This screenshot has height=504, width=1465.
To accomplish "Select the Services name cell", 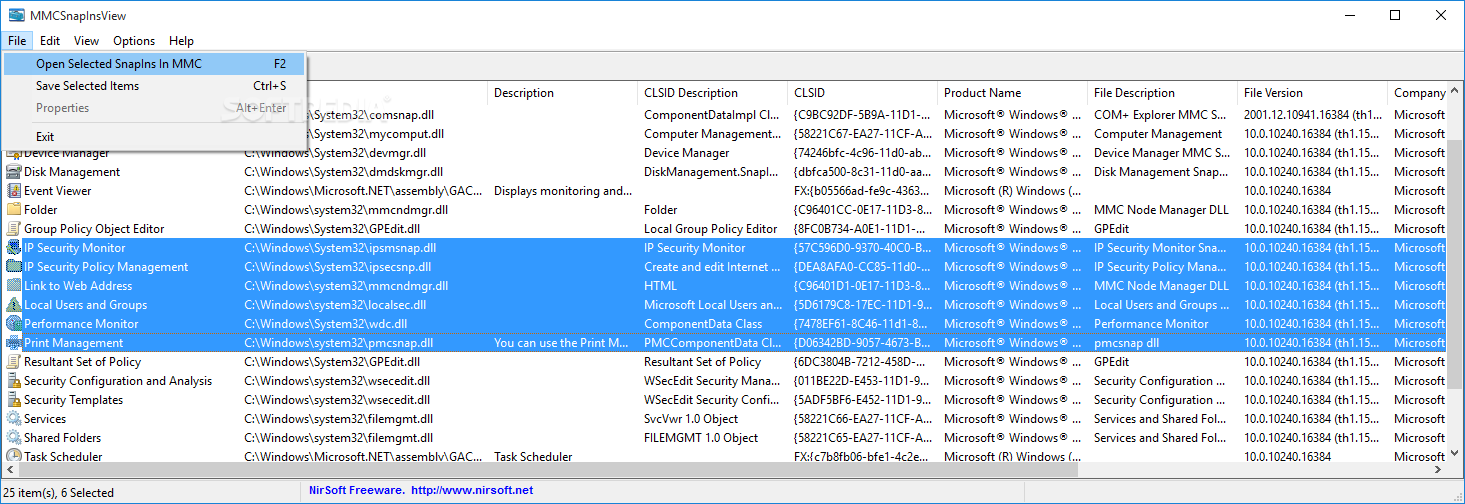I will [45, 419].
